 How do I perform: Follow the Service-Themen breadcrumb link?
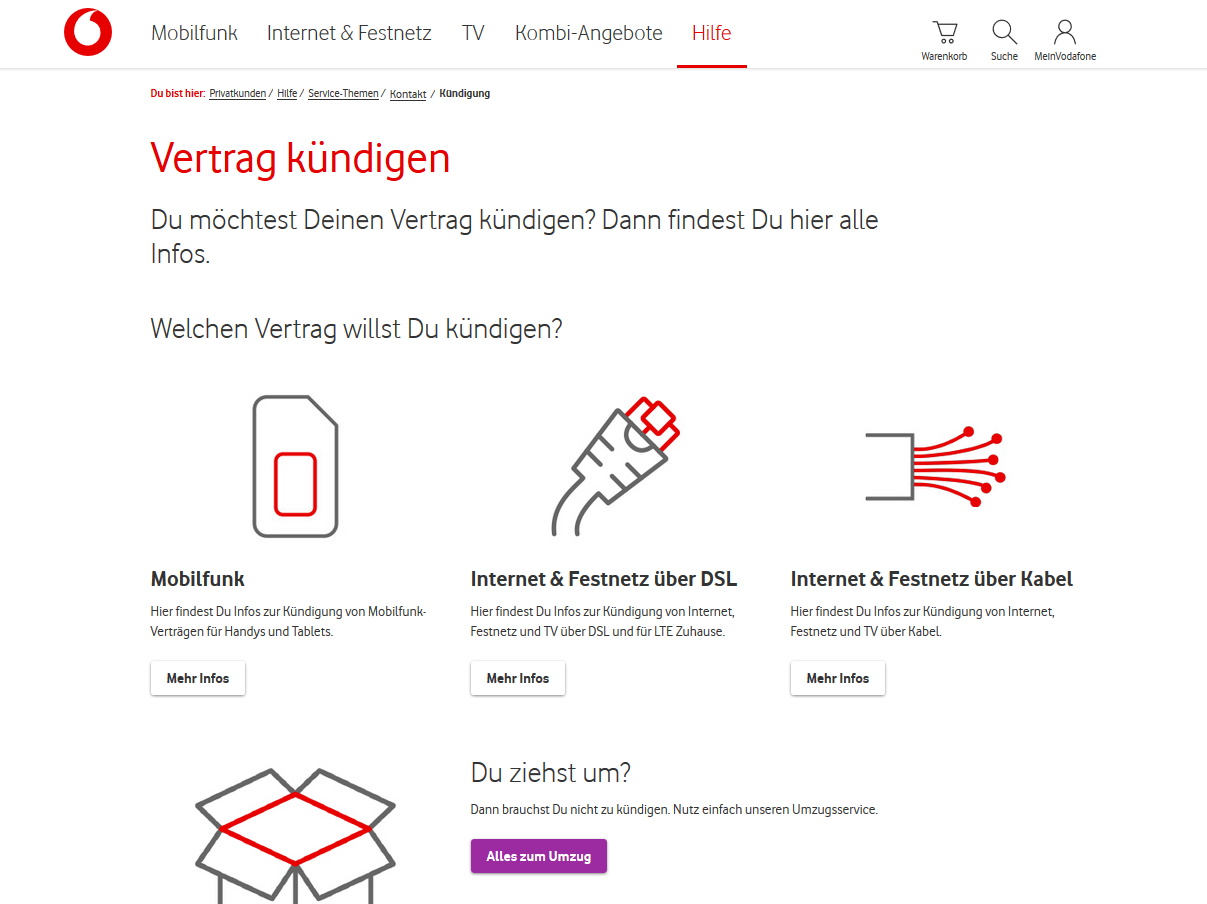tap(343, 93)
